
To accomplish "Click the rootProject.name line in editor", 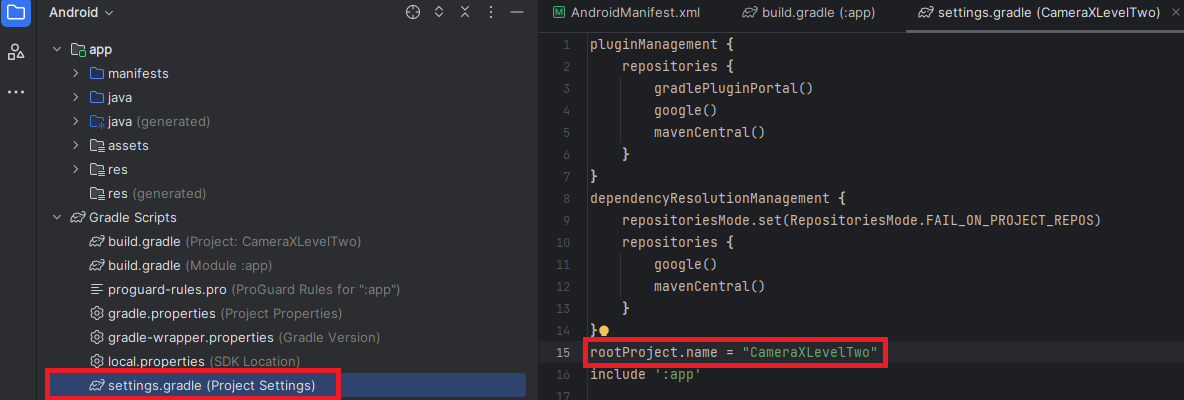I will 733,353.
